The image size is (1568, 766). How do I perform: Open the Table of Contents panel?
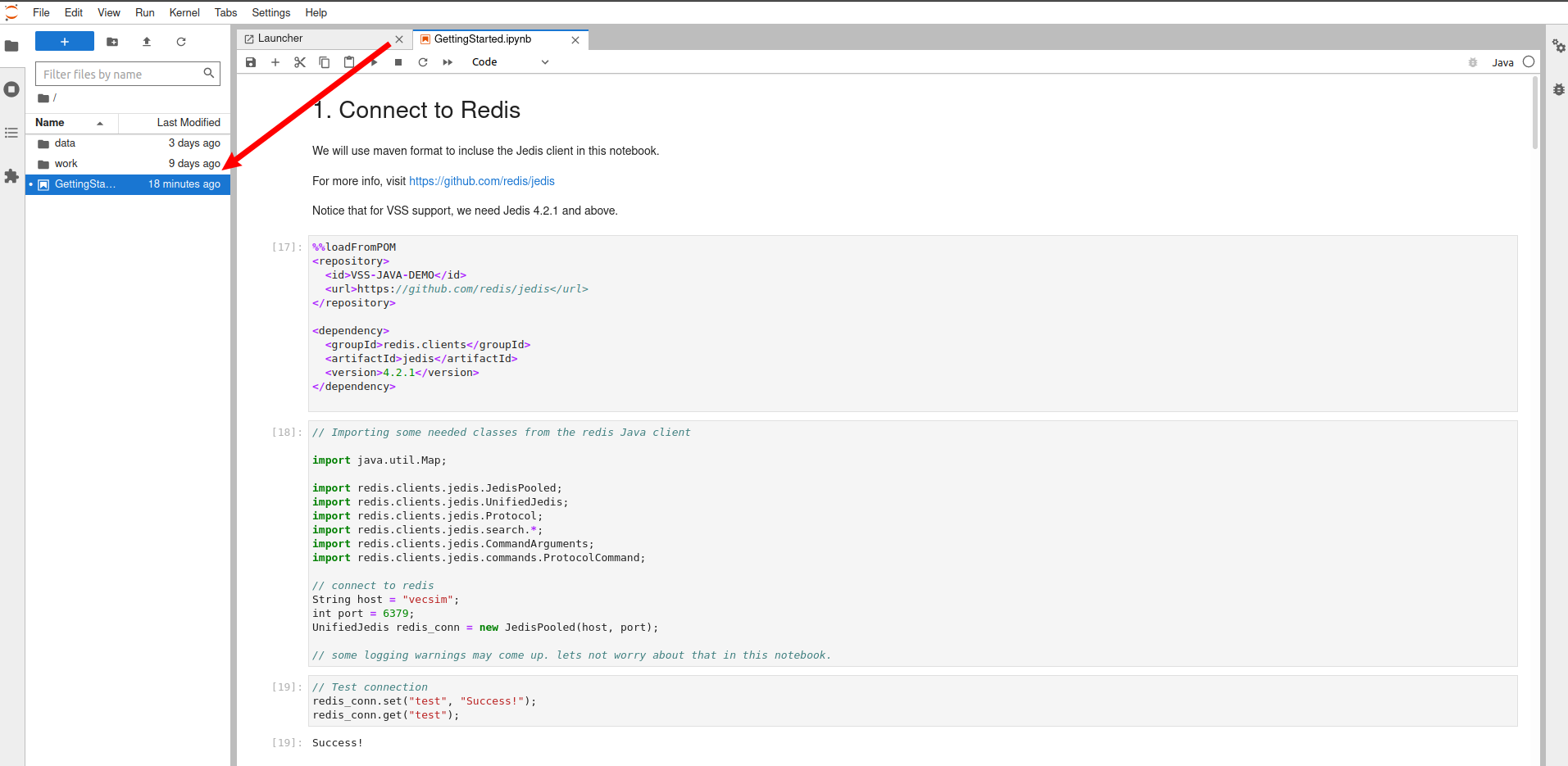pos(11,133)
